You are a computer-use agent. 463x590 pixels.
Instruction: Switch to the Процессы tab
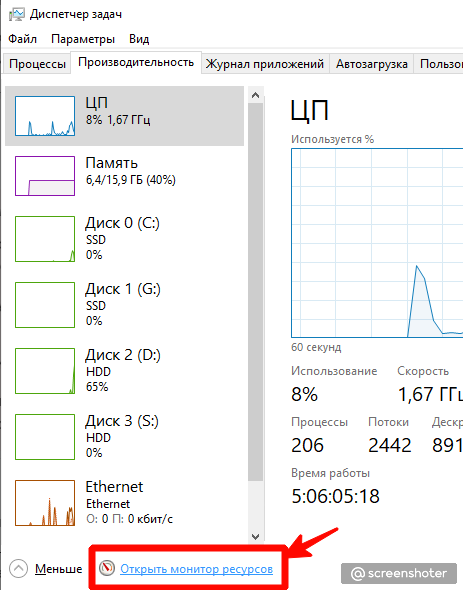pyautogui.click(x=37, y=64)
